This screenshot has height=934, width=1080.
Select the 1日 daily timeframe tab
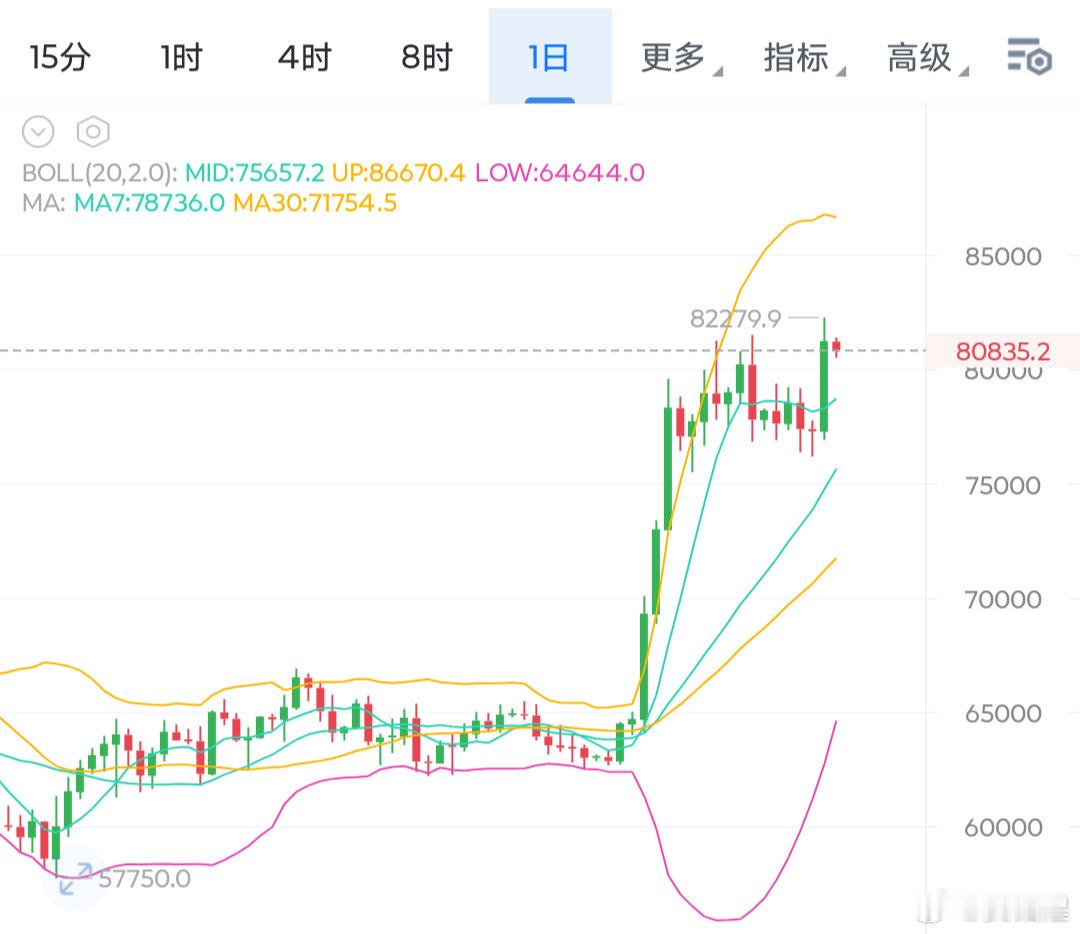click(550, 57)
